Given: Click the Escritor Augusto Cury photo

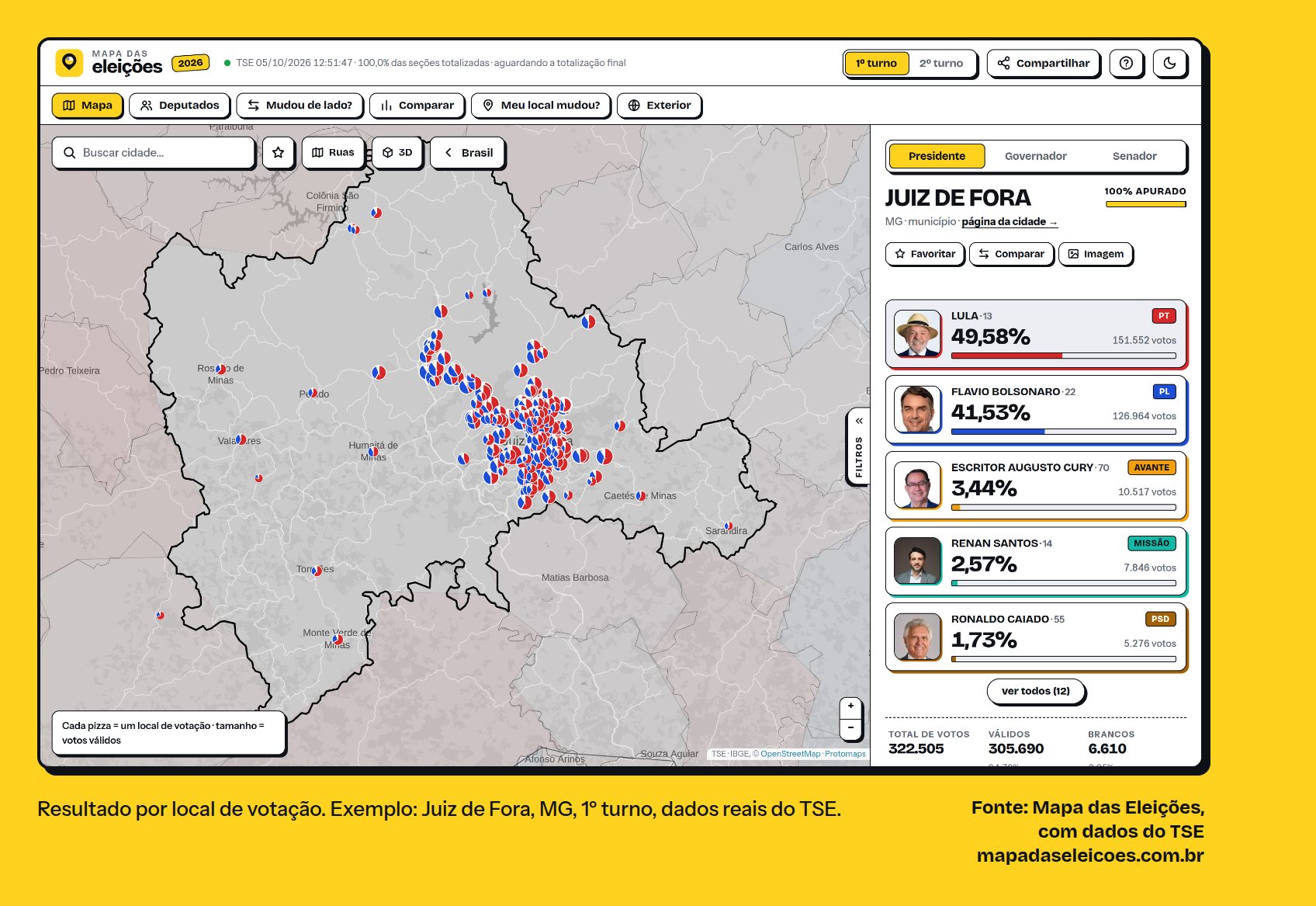Looking at the screenshot, I should pyautogui.click(x=917, y=485).
